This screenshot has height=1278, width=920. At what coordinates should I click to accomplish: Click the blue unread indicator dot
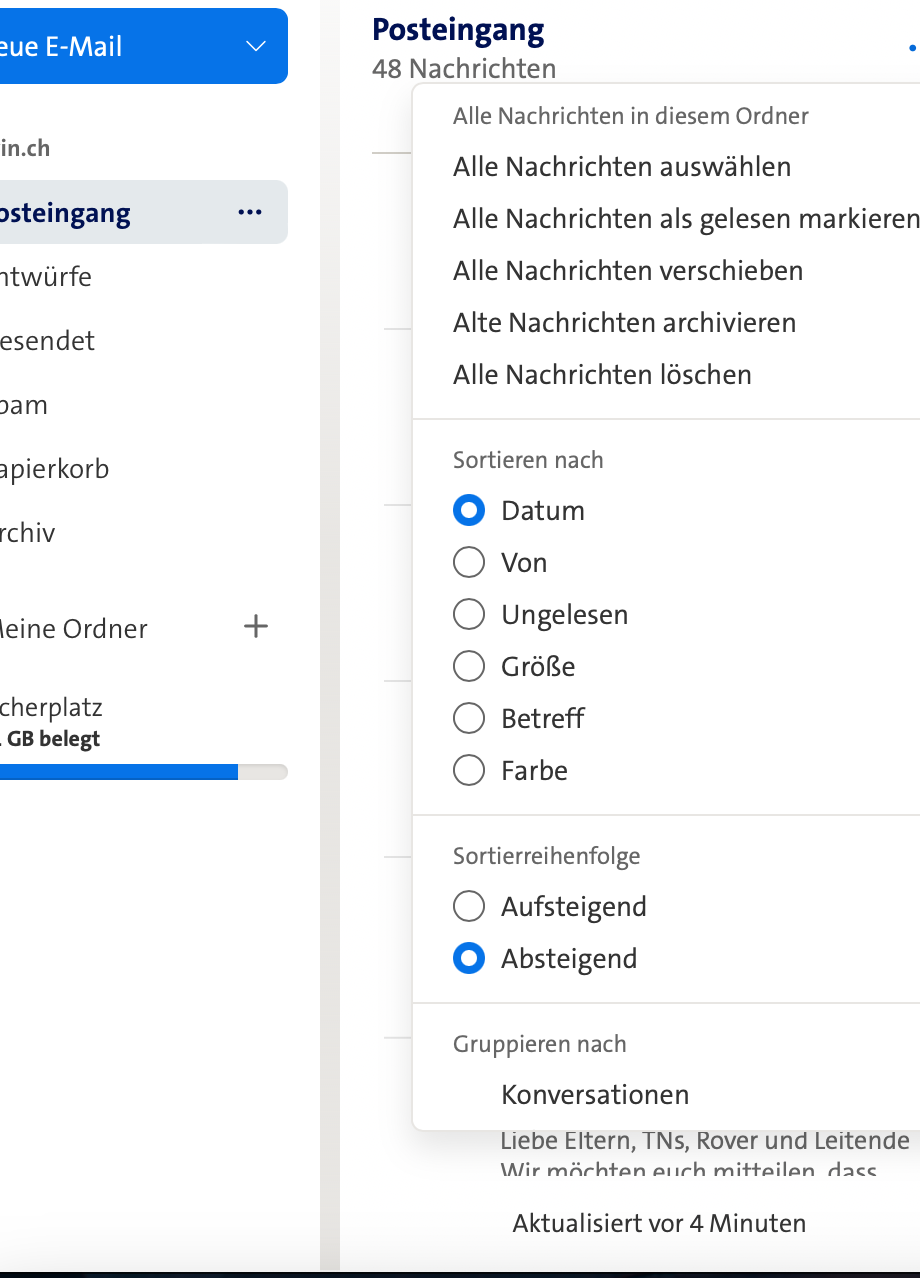point(911,47)
